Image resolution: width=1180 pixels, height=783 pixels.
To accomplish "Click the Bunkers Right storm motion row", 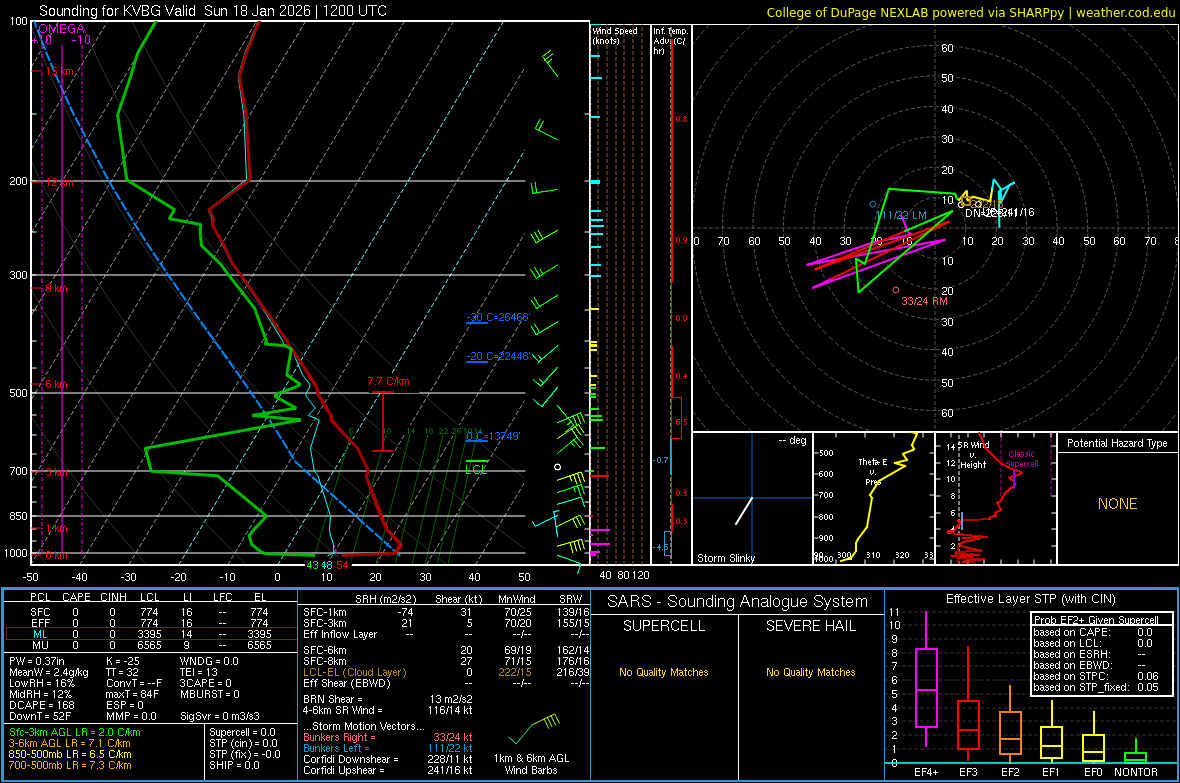I will (388, 737).
